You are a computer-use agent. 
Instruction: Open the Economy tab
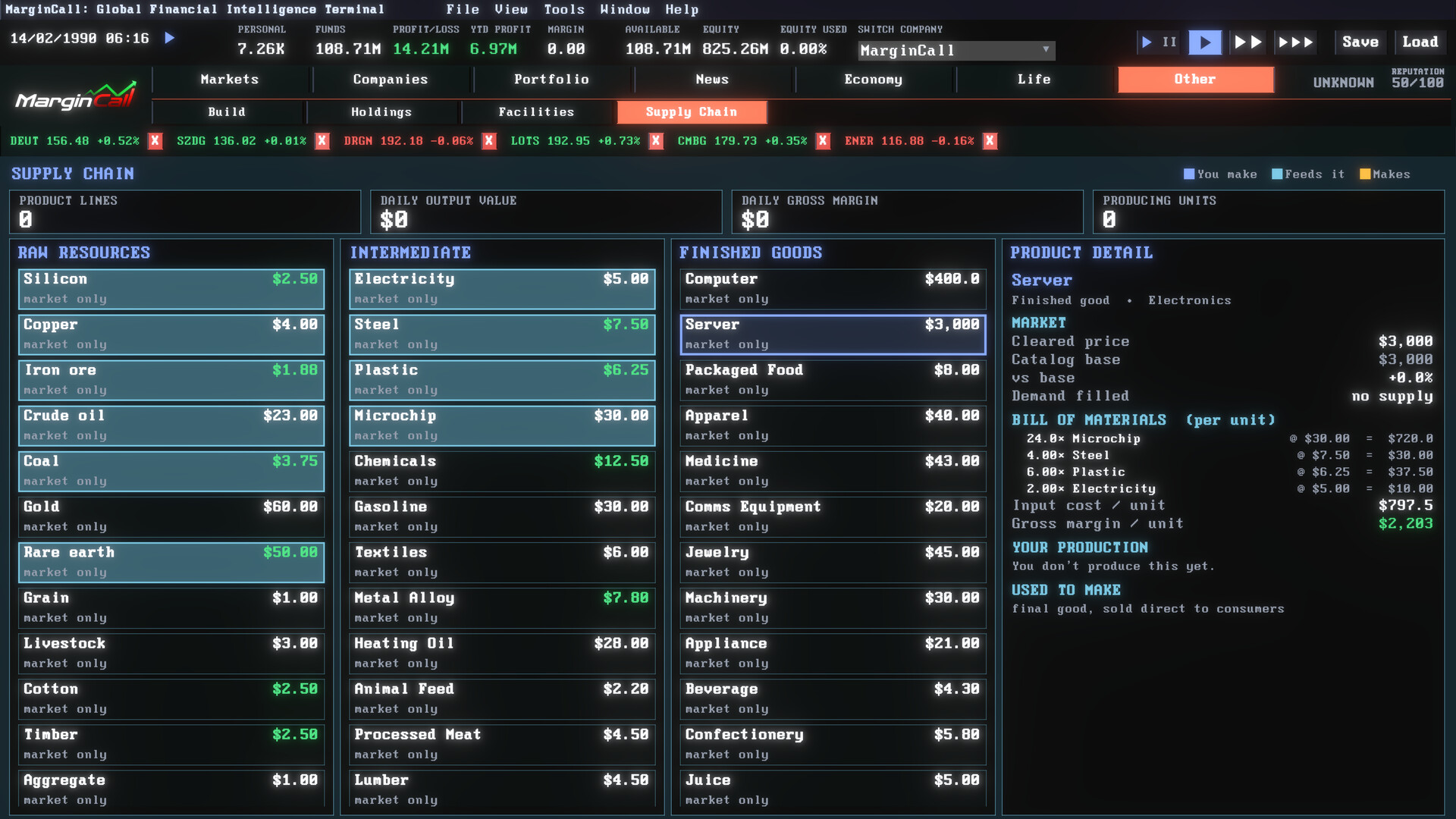tap(873, 80)
